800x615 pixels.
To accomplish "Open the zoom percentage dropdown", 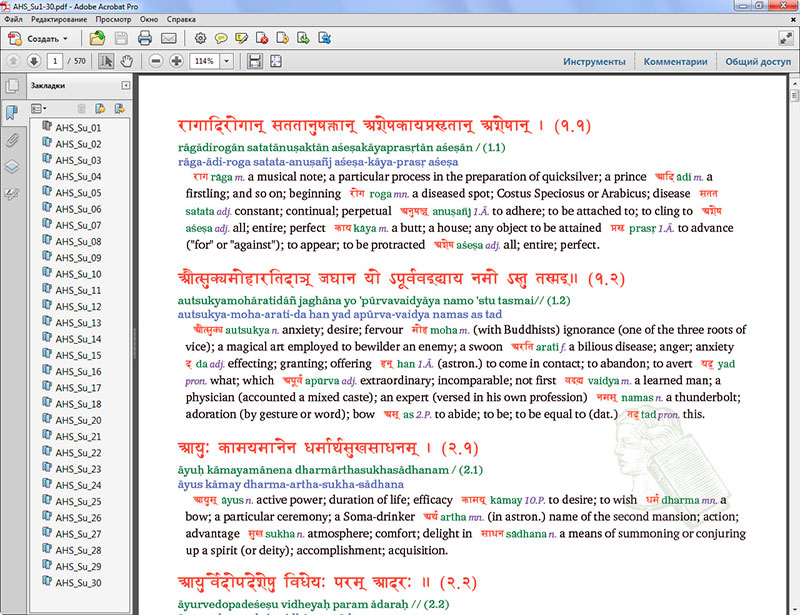I will (227, 61).
